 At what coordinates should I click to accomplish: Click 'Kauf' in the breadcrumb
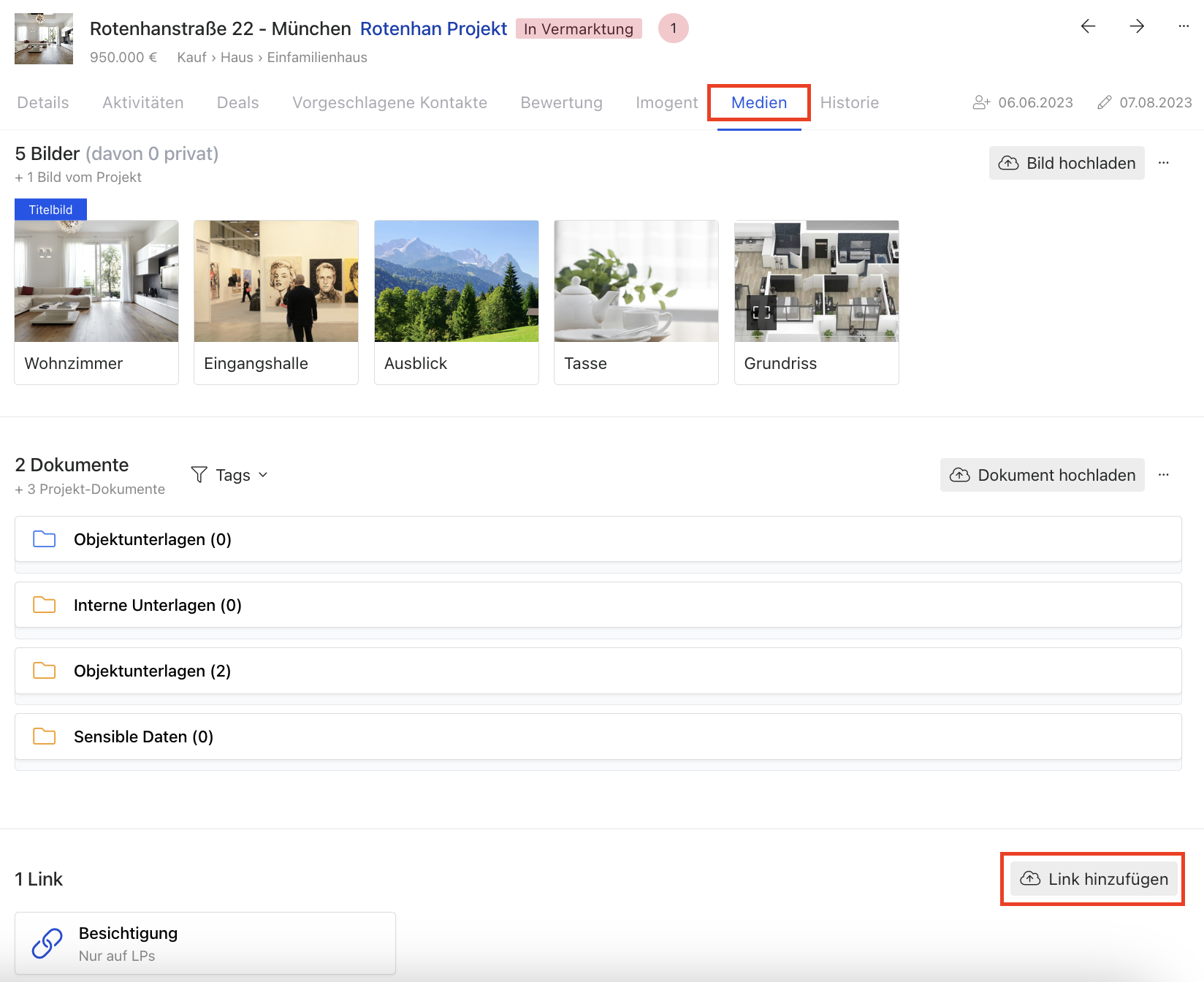coord(192,58)
